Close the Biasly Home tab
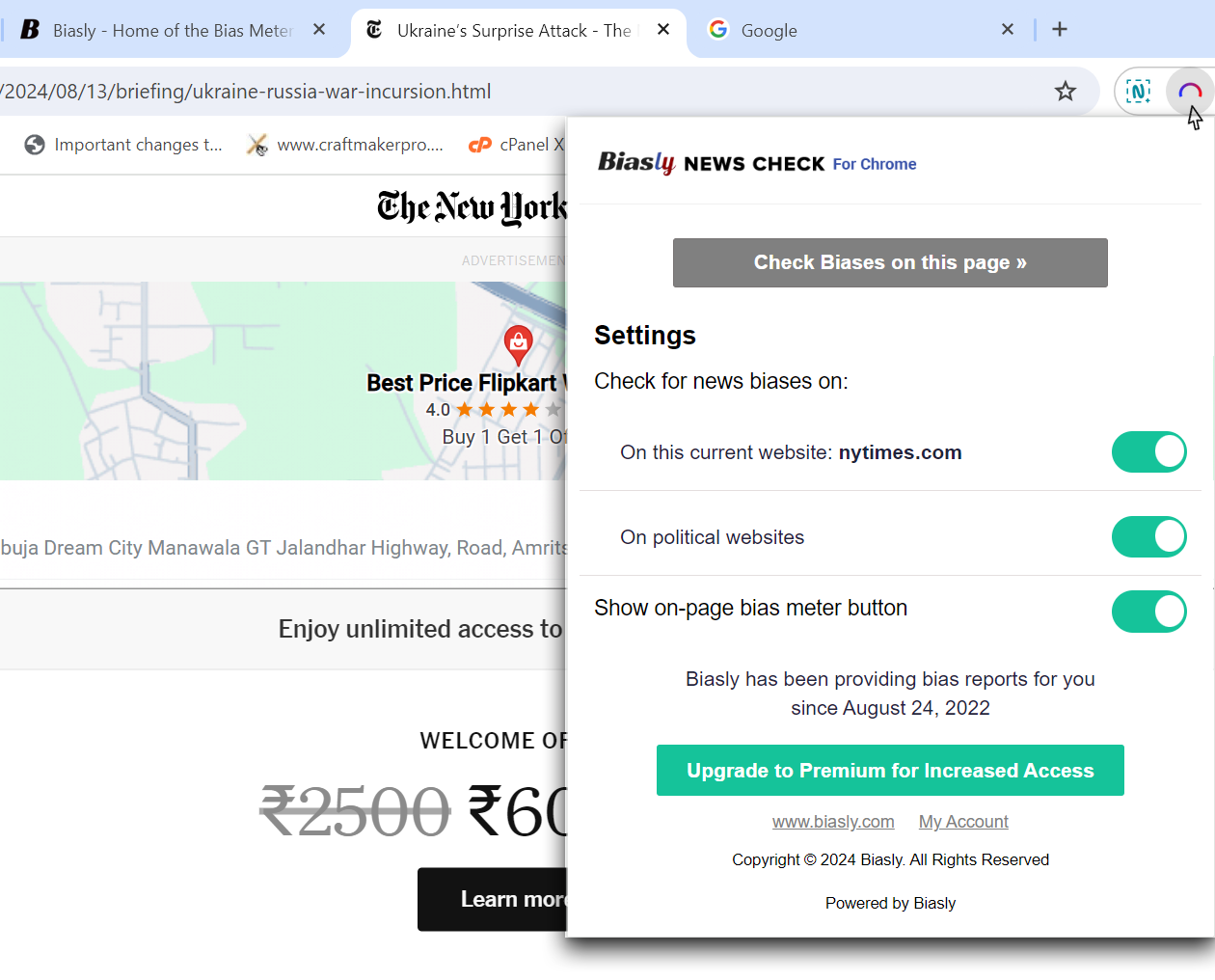The height and width of the screenshot is (980, 1215). (319, 30)
